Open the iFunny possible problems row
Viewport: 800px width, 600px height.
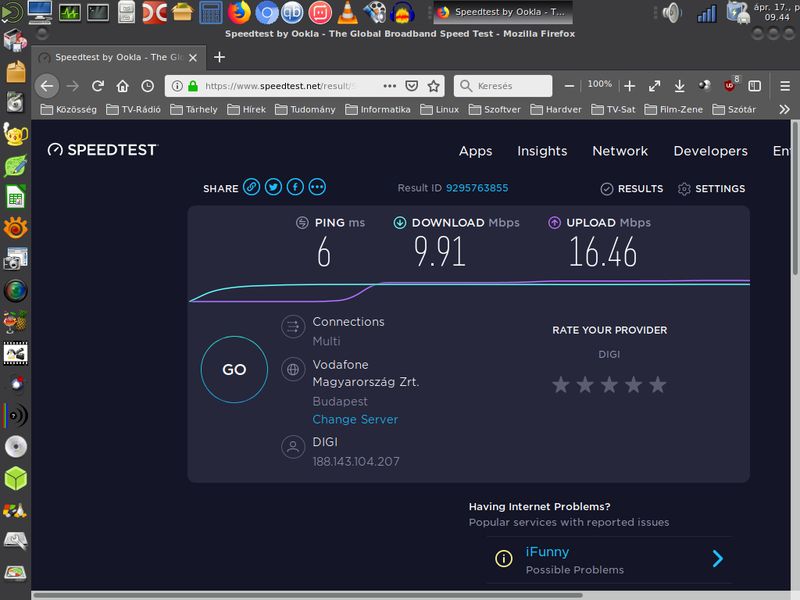click(x=609, y=560)
